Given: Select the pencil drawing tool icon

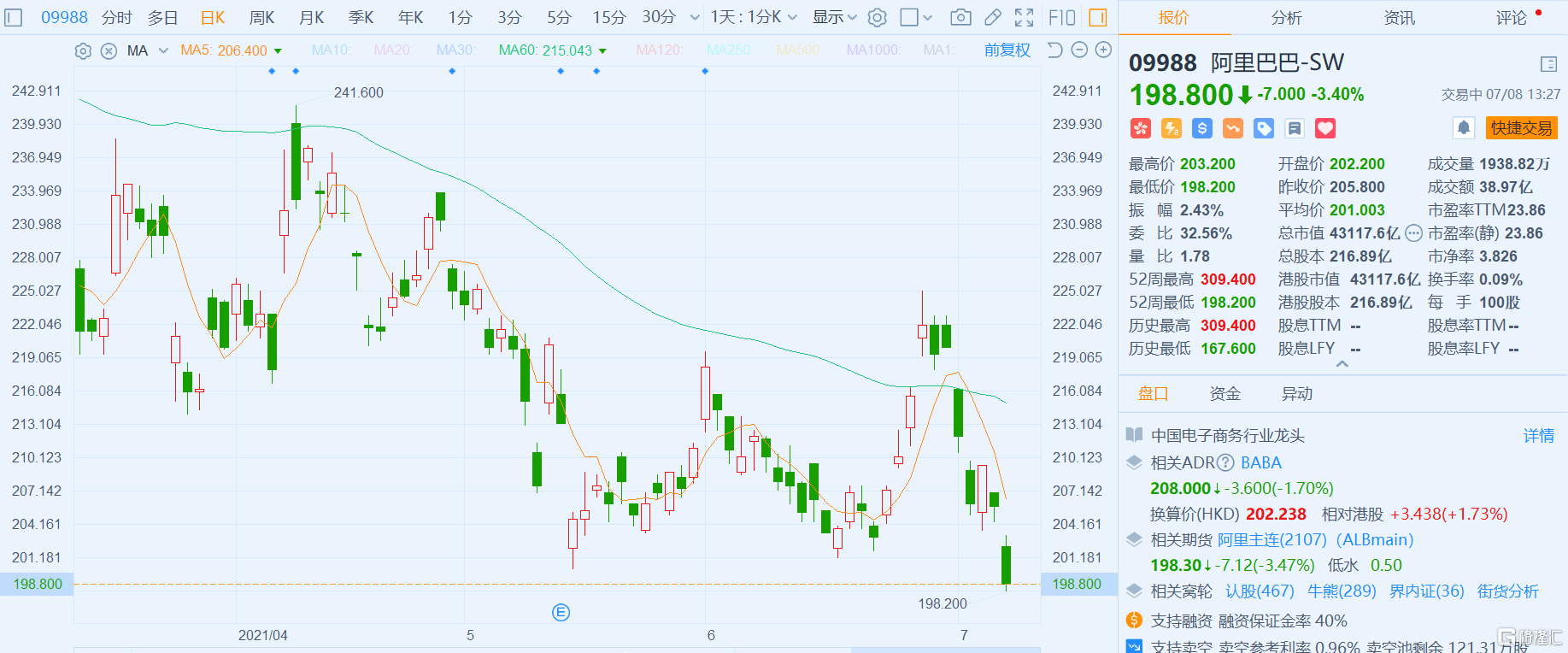Looking at the screenshot, I should click(x=993, y=17).
